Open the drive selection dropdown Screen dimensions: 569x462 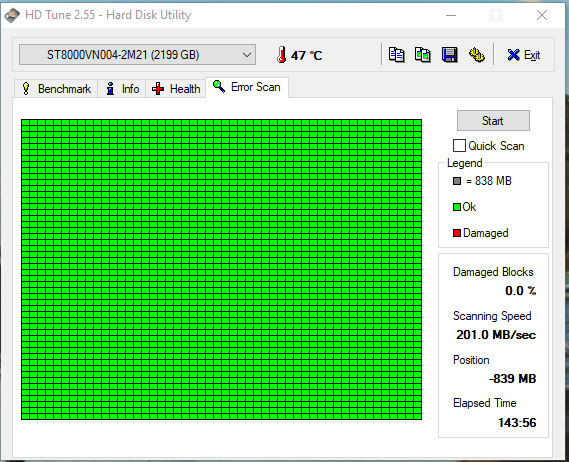pos(137,55)
